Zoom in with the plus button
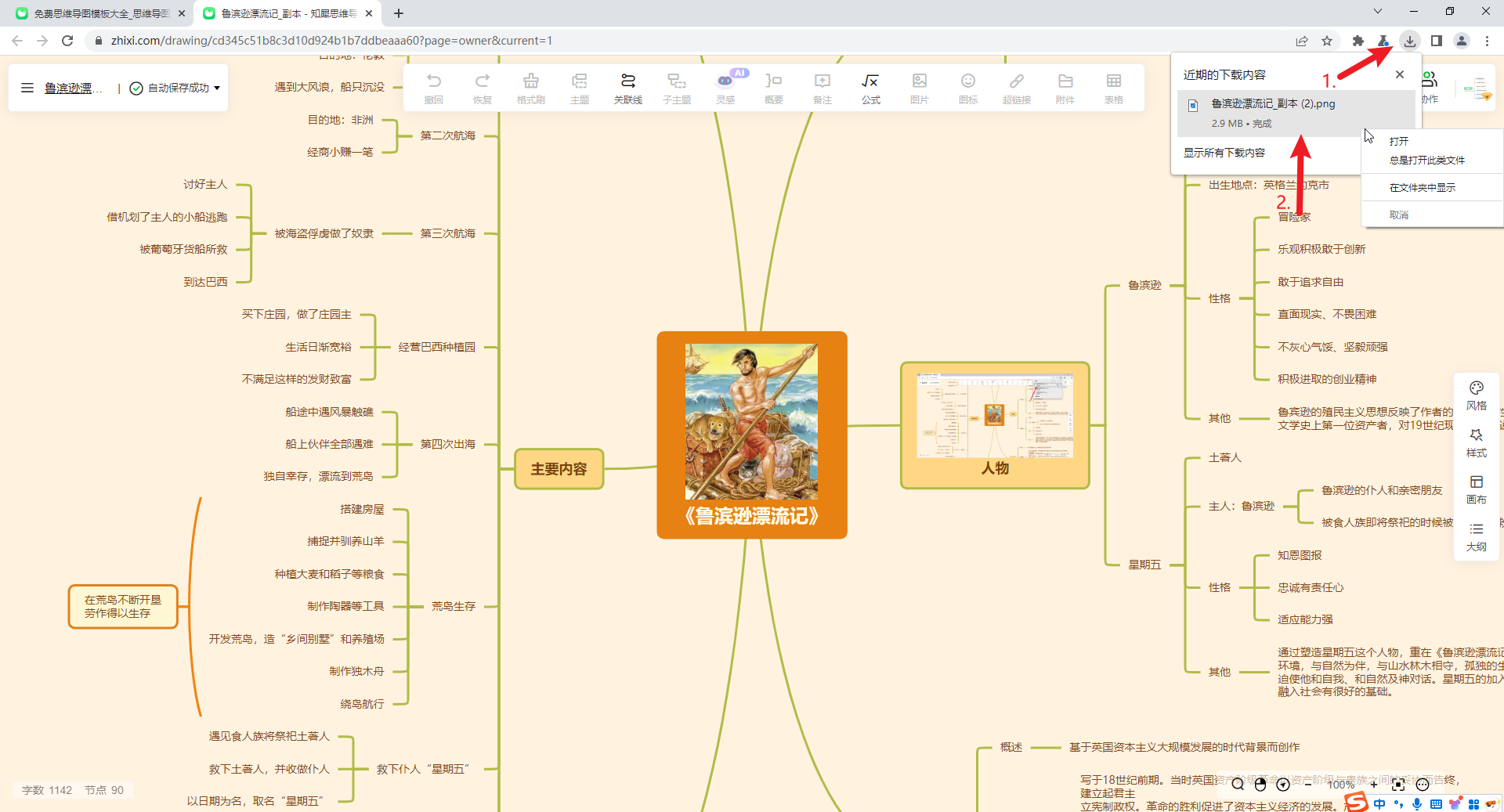 [x=1374, y=784]
